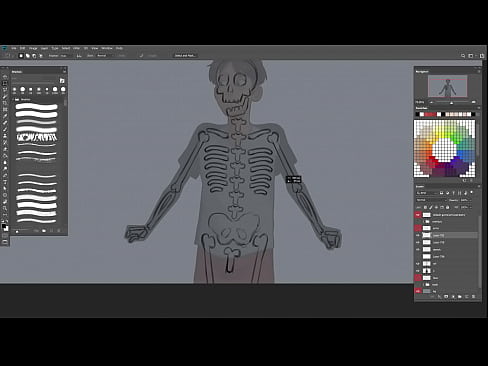The height and width of the screenshot is (366, 488).
Task: Open the Help menu
Action: pos(119,48)
